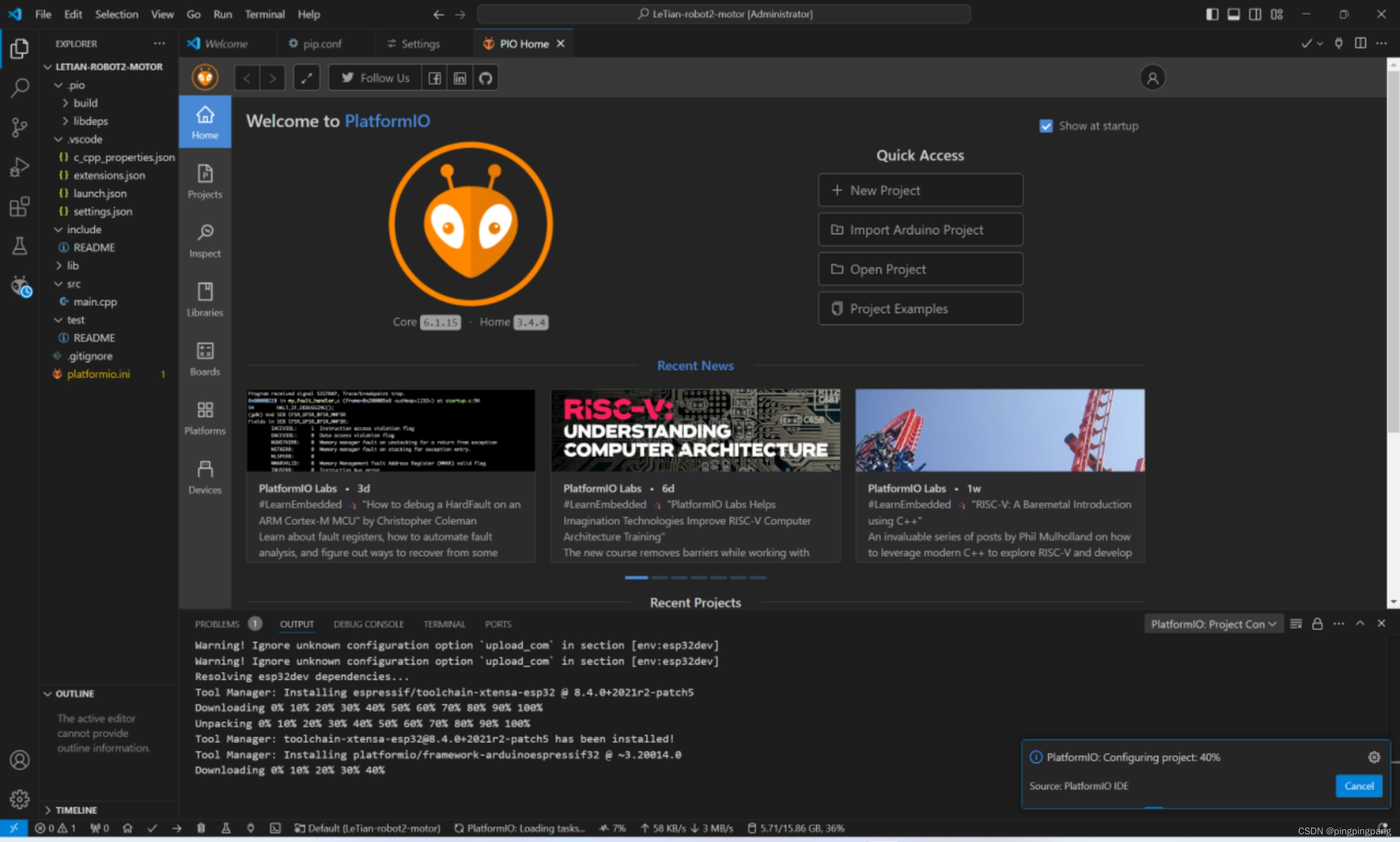The height and width of the screenshot is (842, 1400).
Task: Cancel the Configuring project notification
Action: point(1358,786)
